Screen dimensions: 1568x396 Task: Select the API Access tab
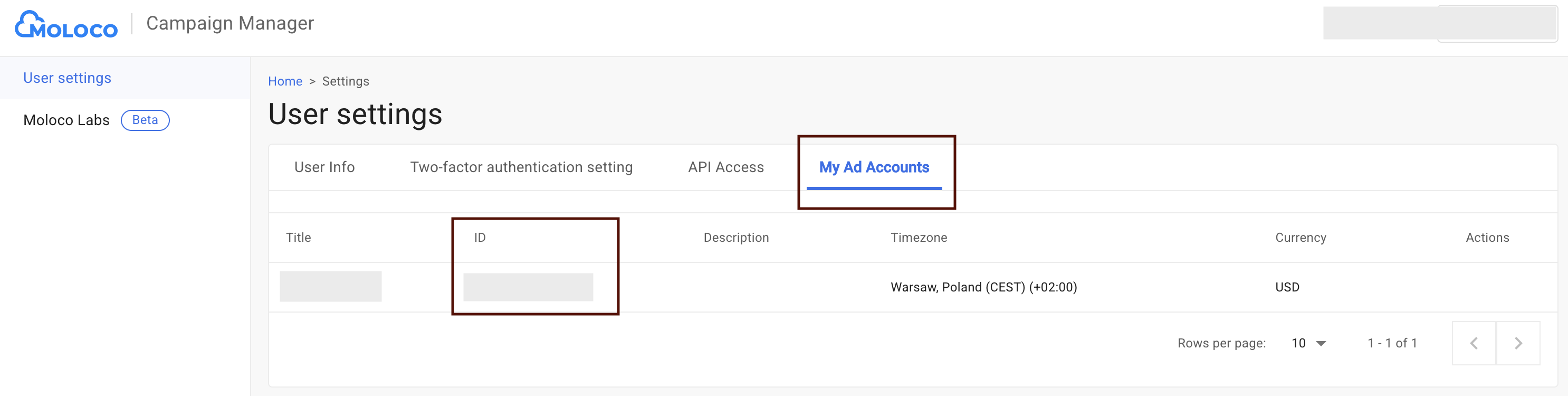(x=725, y=167)
